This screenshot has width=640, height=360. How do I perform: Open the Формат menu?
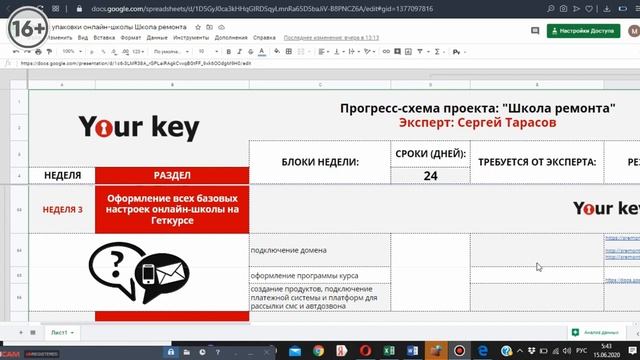click(131, 38)
